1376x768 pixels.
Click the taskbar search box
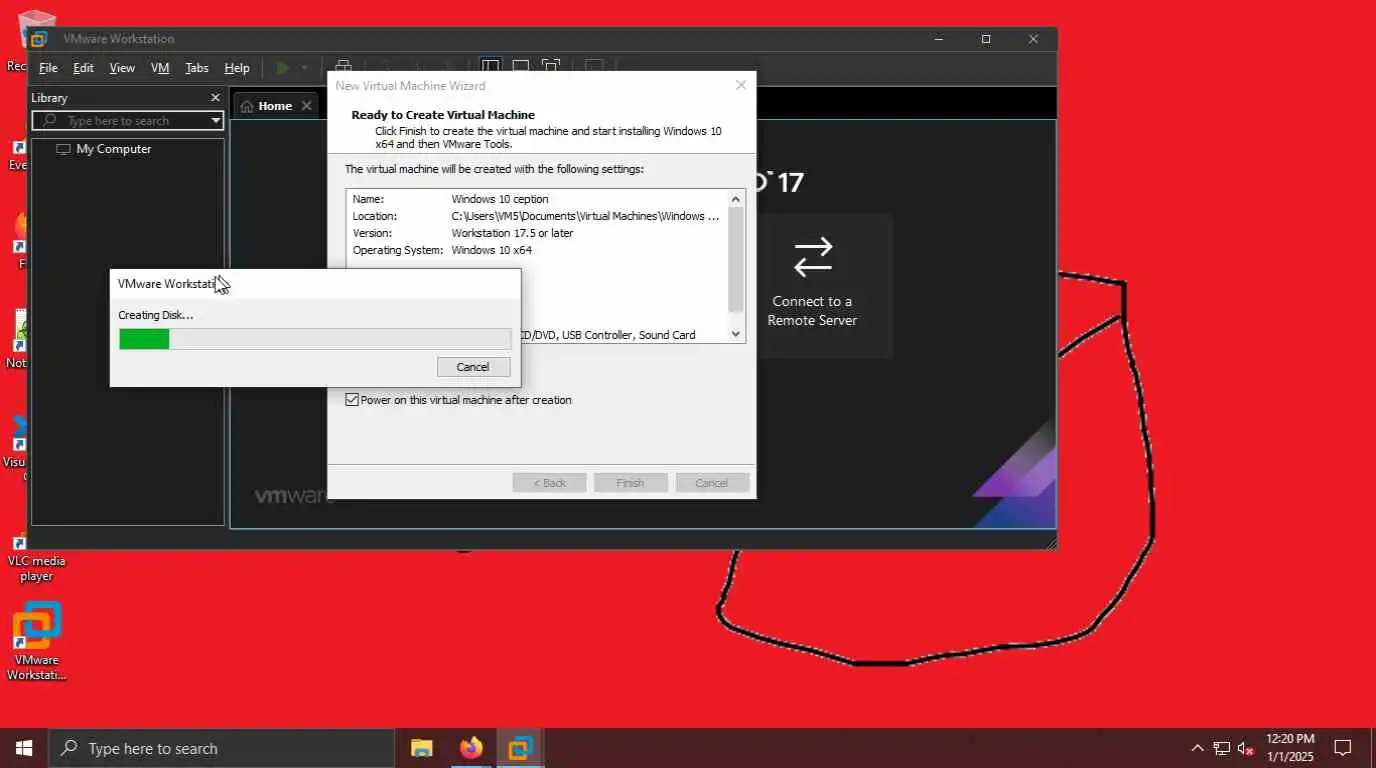coord(222,748)
